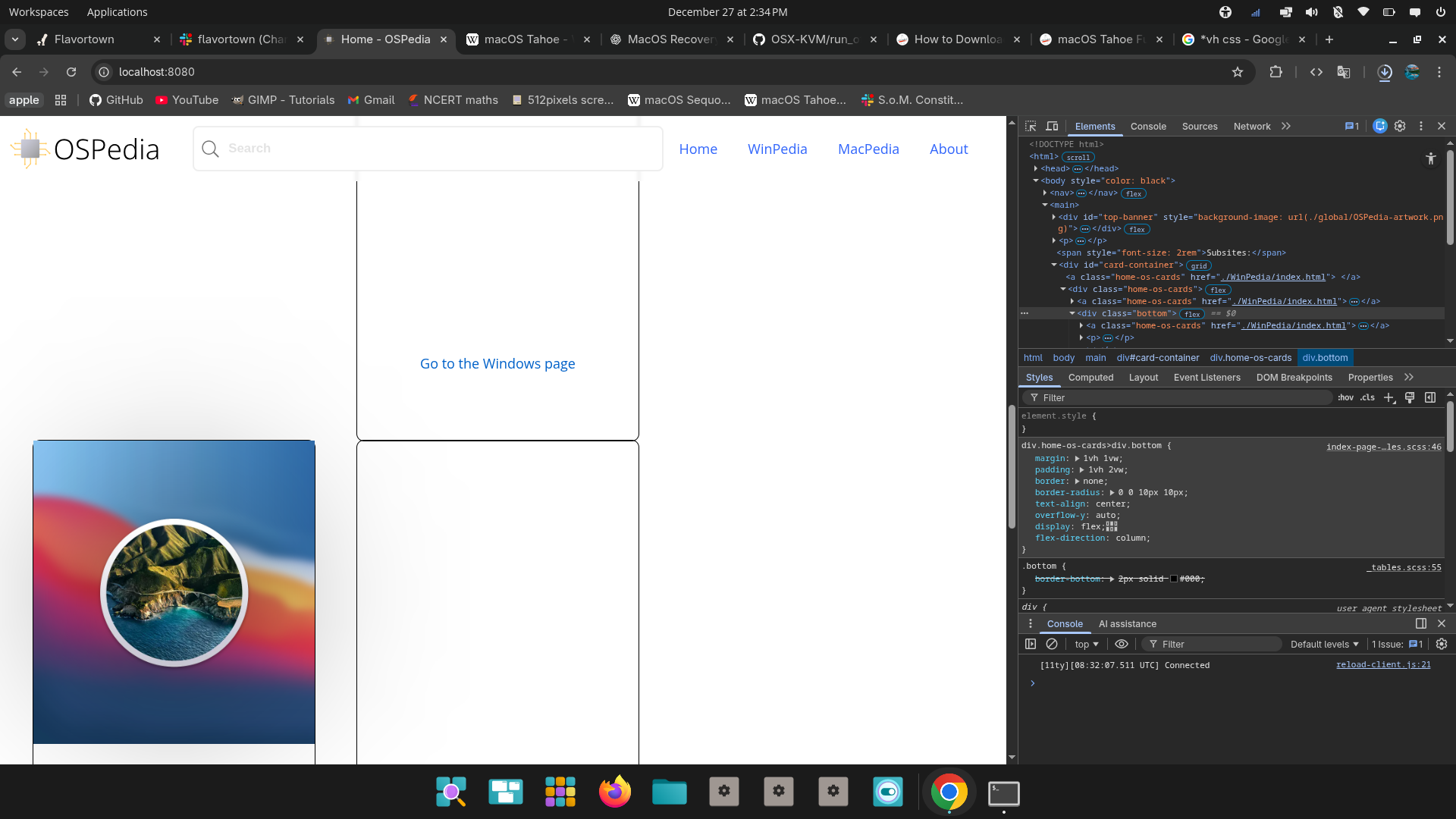Click the console live expression eye icon
Screen dimensions: 1456x819
(1122, 644)
